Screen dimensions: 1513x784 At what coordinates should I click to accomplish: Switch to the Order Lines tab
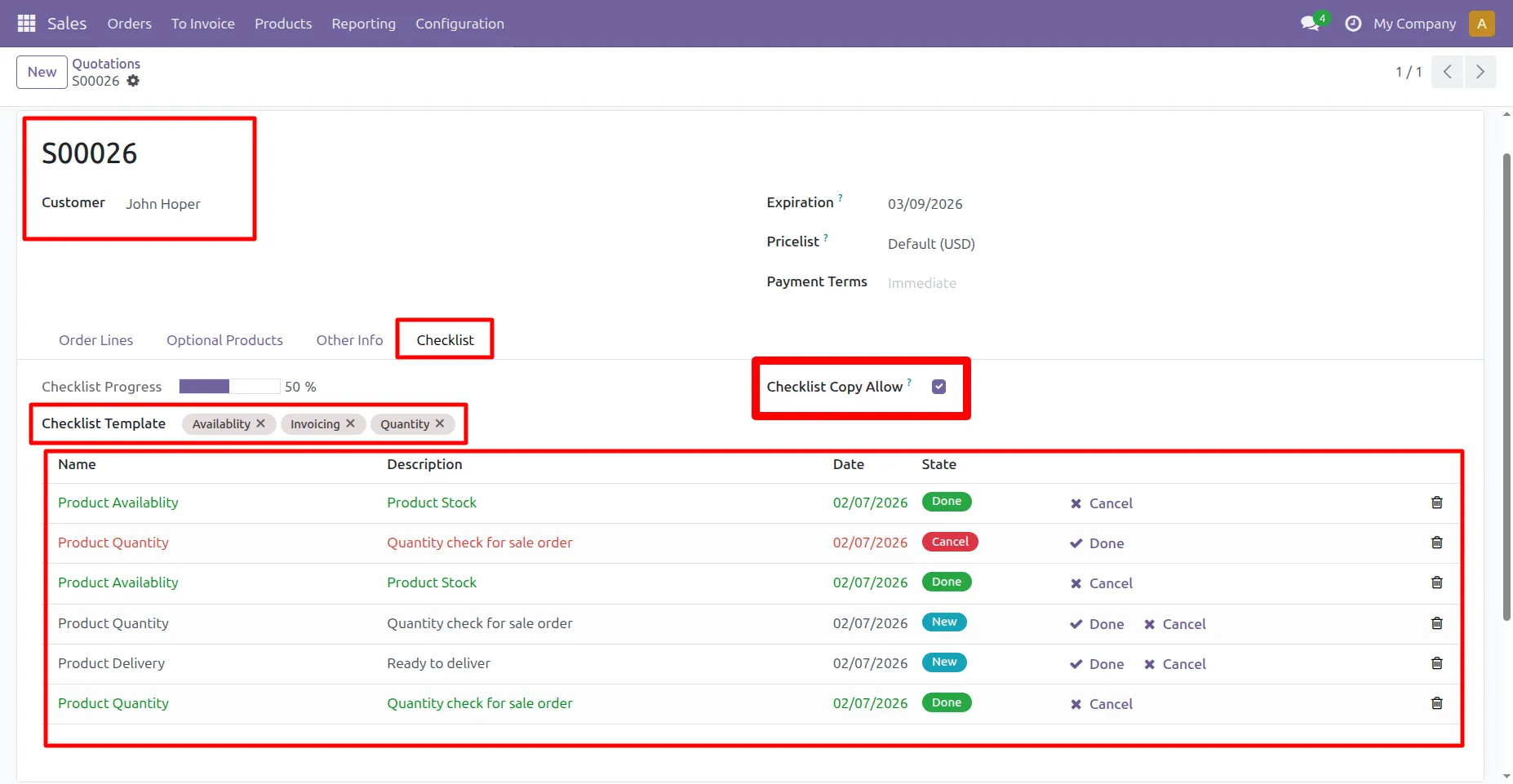pos(95,340)
